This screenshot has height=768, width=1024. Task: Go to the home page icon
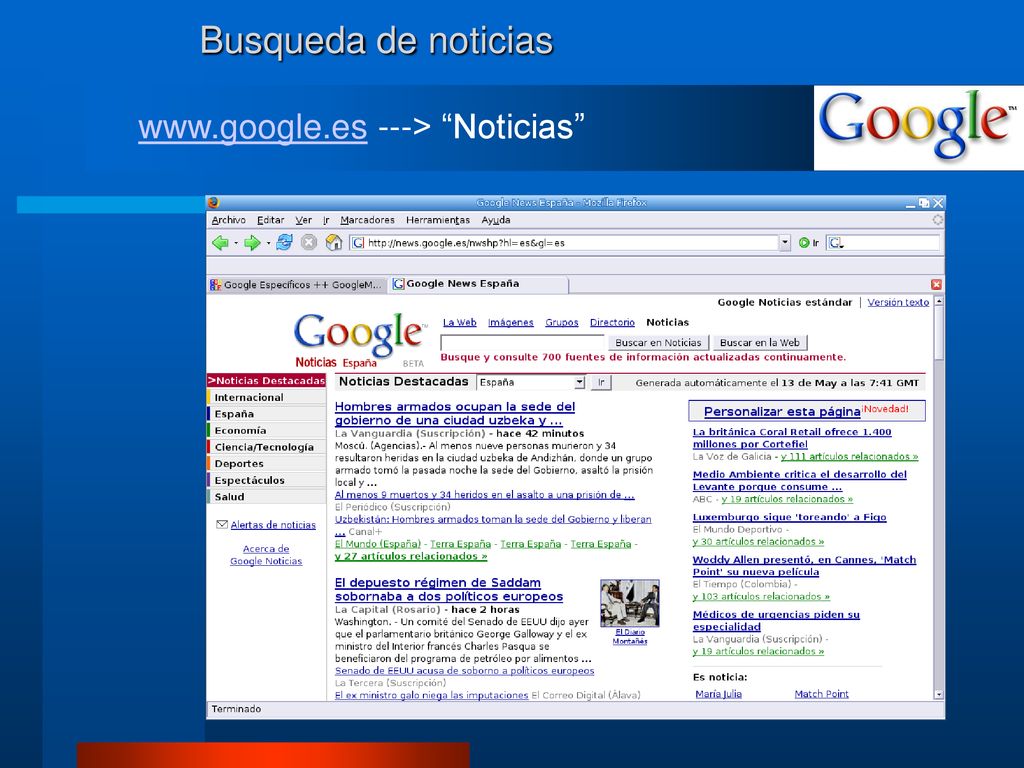pos(334,243)
